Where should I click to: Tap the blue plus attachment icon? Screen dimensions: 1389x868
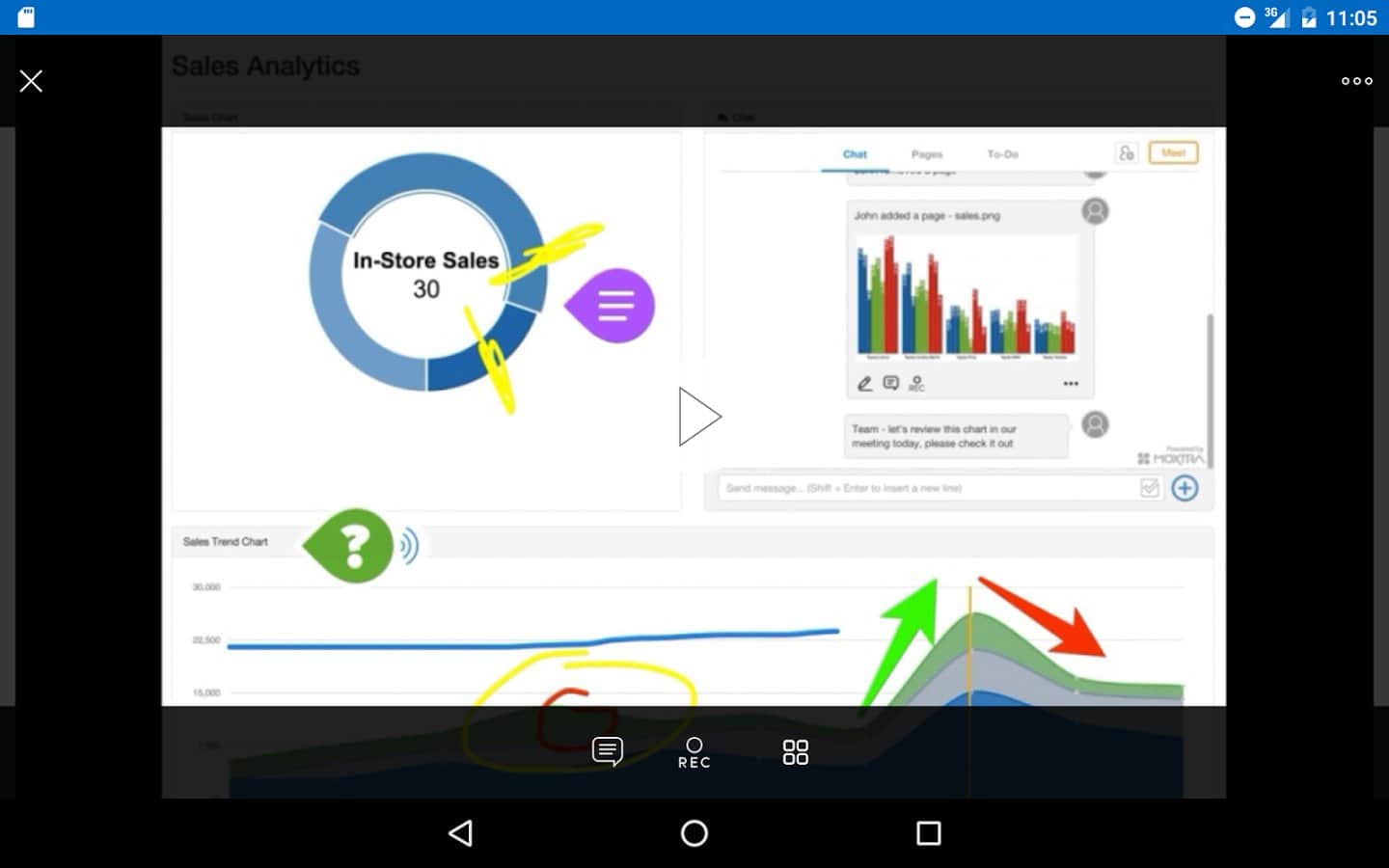coord(1185,488)
